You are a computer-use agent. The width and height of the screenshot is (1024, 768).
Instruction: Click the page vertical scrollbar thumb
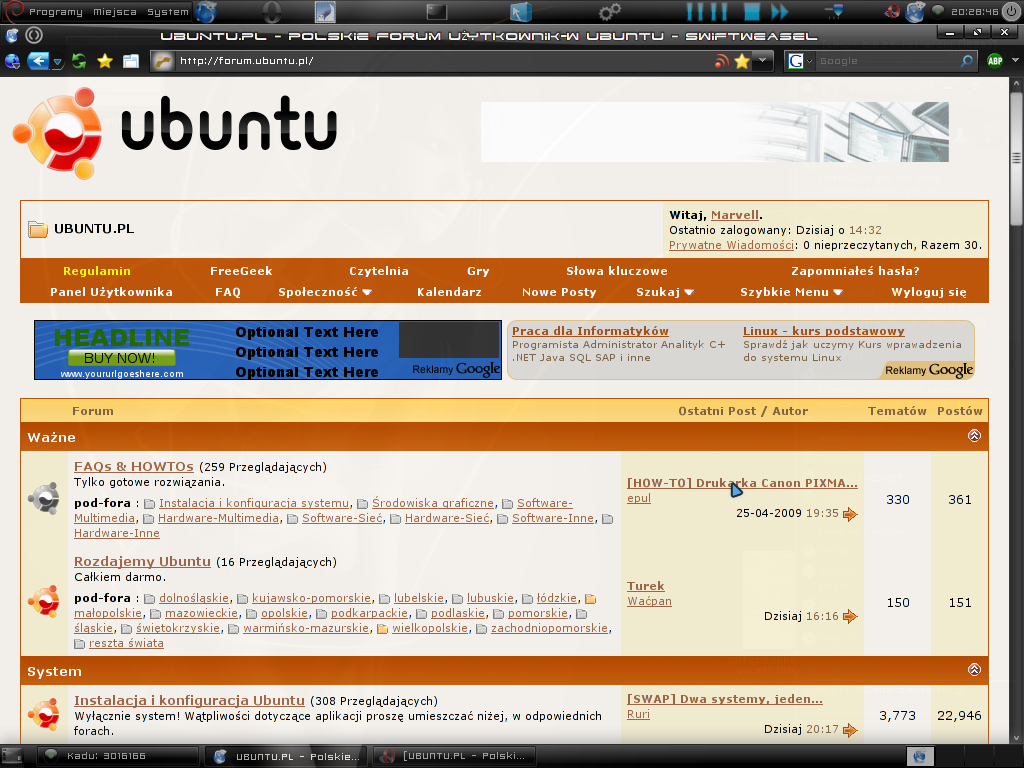pyautogui.click(x=1016, y=159)
